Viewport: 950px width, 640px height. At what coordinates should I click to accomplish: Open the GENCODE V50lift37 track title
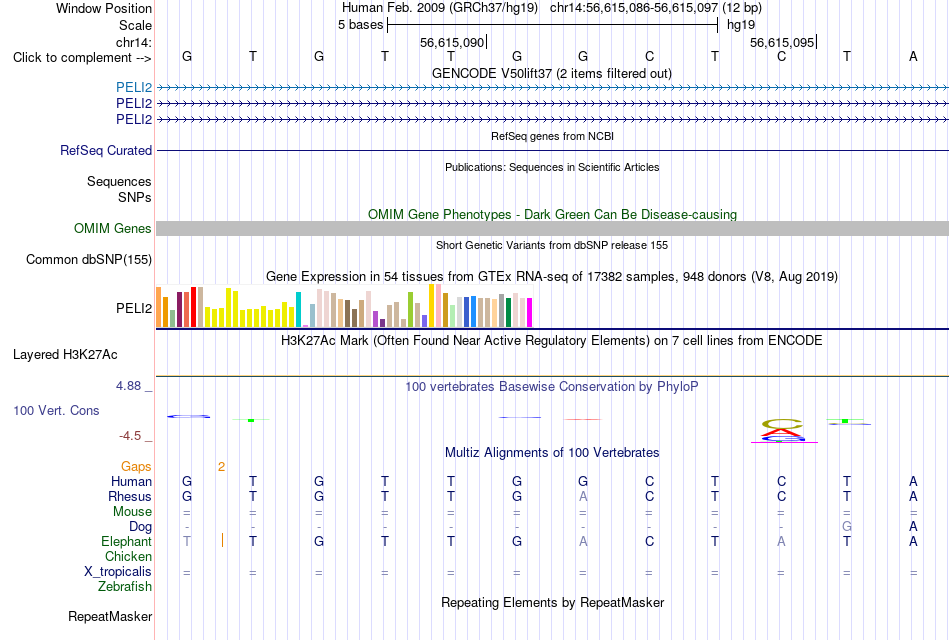point(552,73)
